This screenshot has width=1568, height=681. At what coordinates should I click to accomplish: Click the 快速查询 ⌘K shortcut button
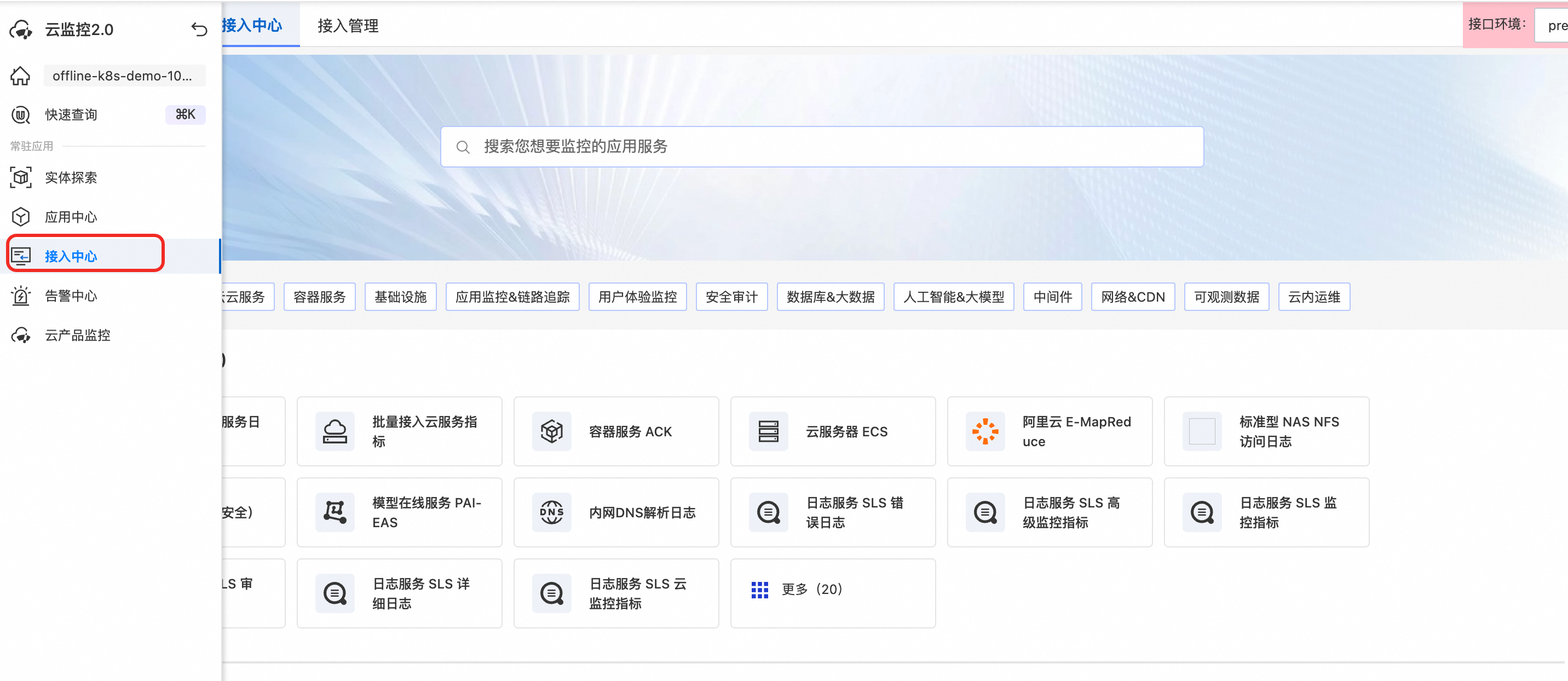coord(185,114)
